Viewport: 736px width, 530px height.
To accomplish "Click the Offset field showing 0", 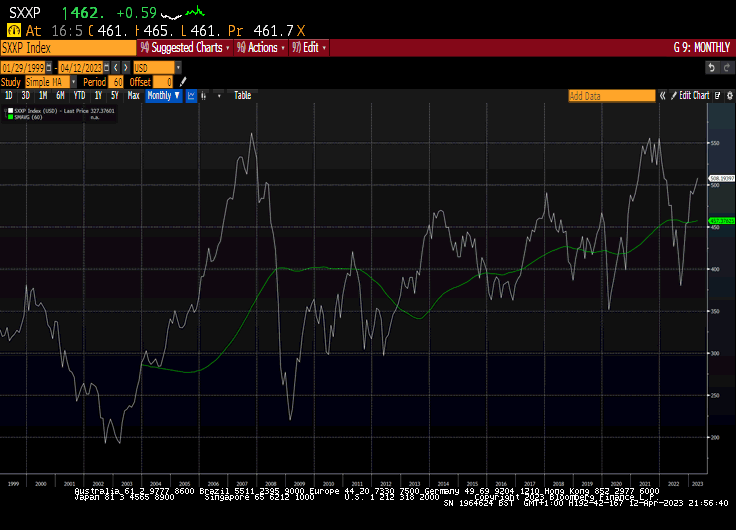I will [x=163, y=82].
